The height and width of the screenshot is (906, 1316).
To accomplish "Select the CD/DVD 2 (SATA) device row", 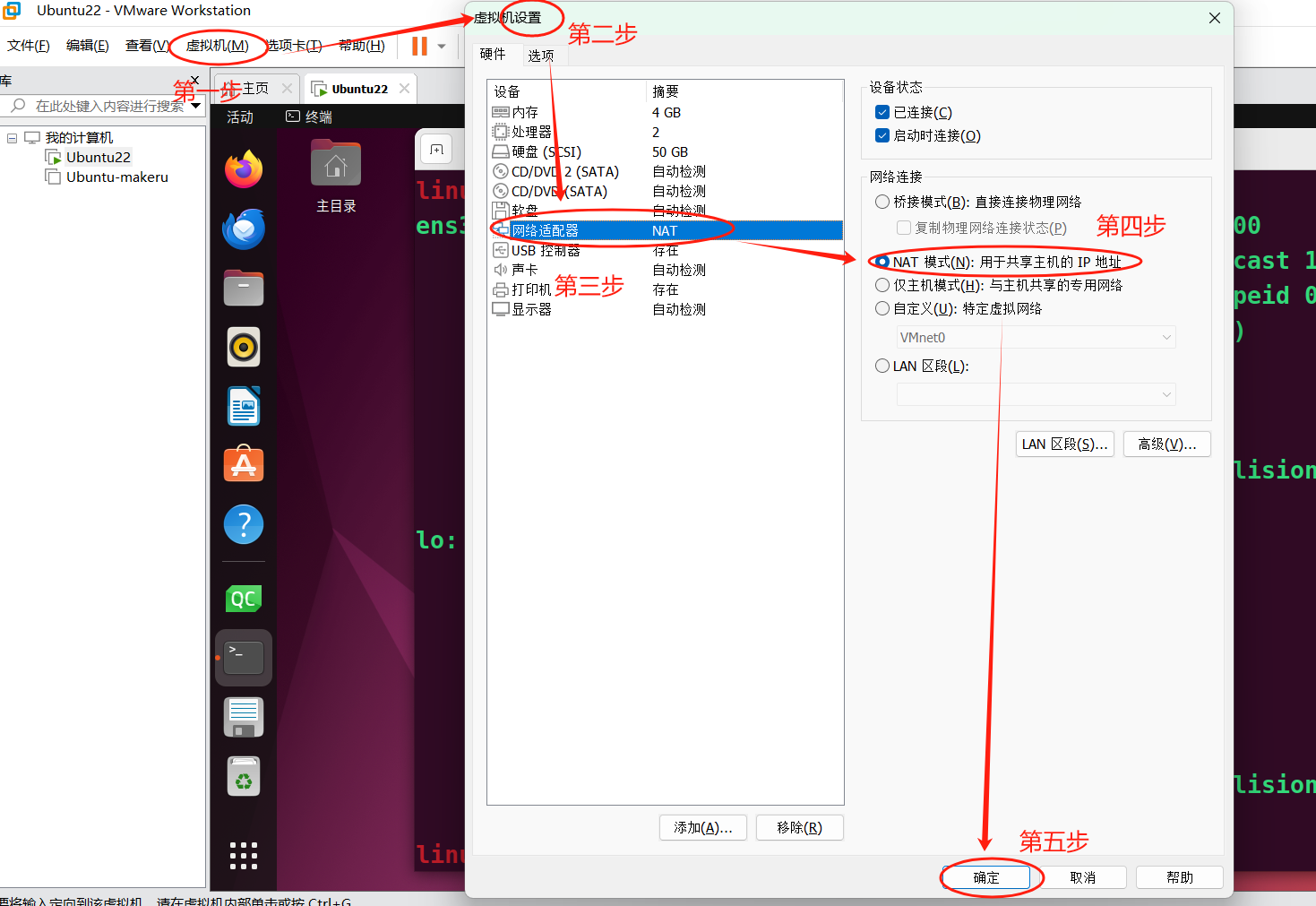I will click(665, 171).
